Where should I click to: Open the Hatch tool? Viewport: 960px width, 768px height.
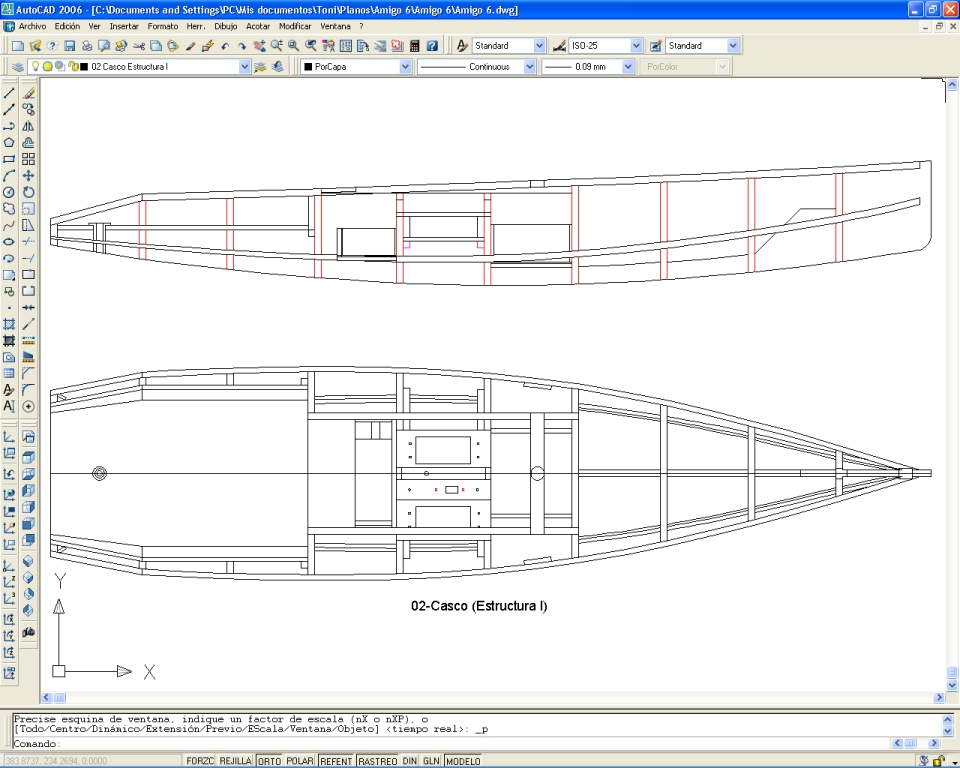click(x=9, y=324)
